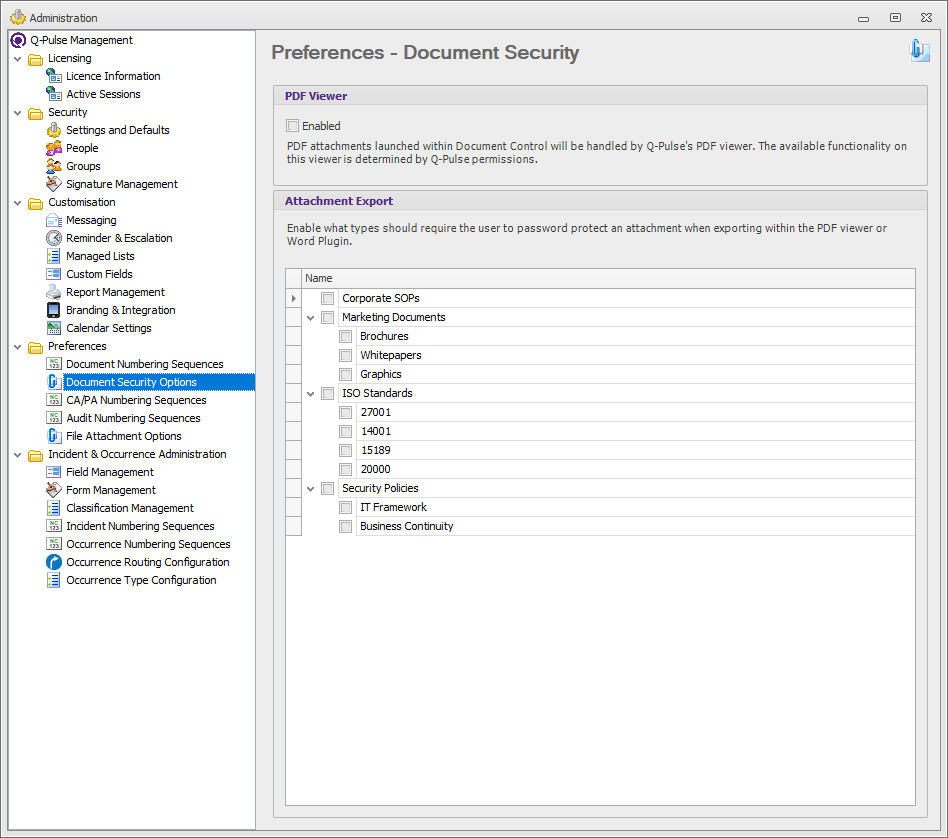Click the Form Management icon

click(x=54, y=490)
